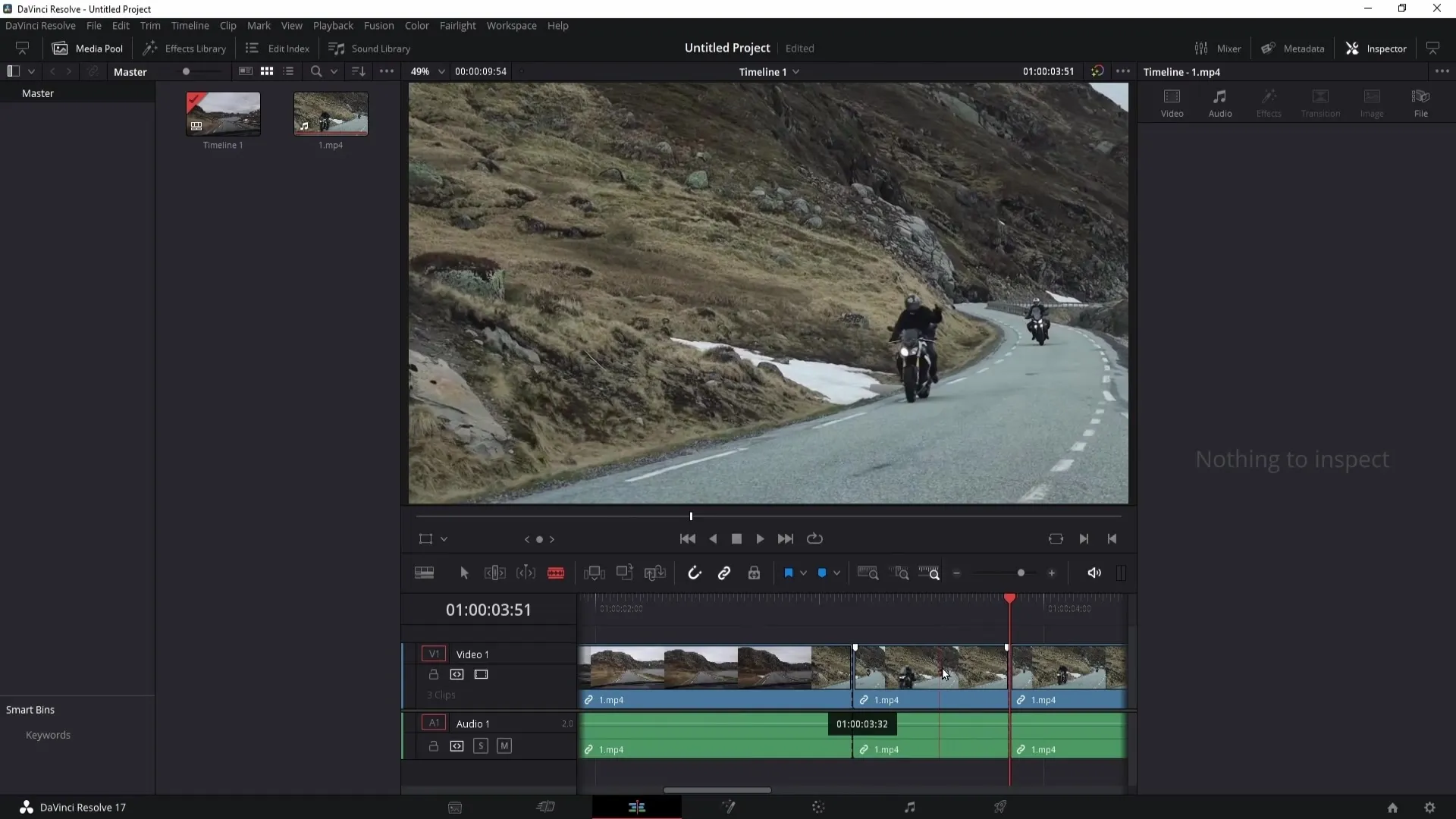
Task: Open the Edit Index panel
Action: click(x=278, y=49)
